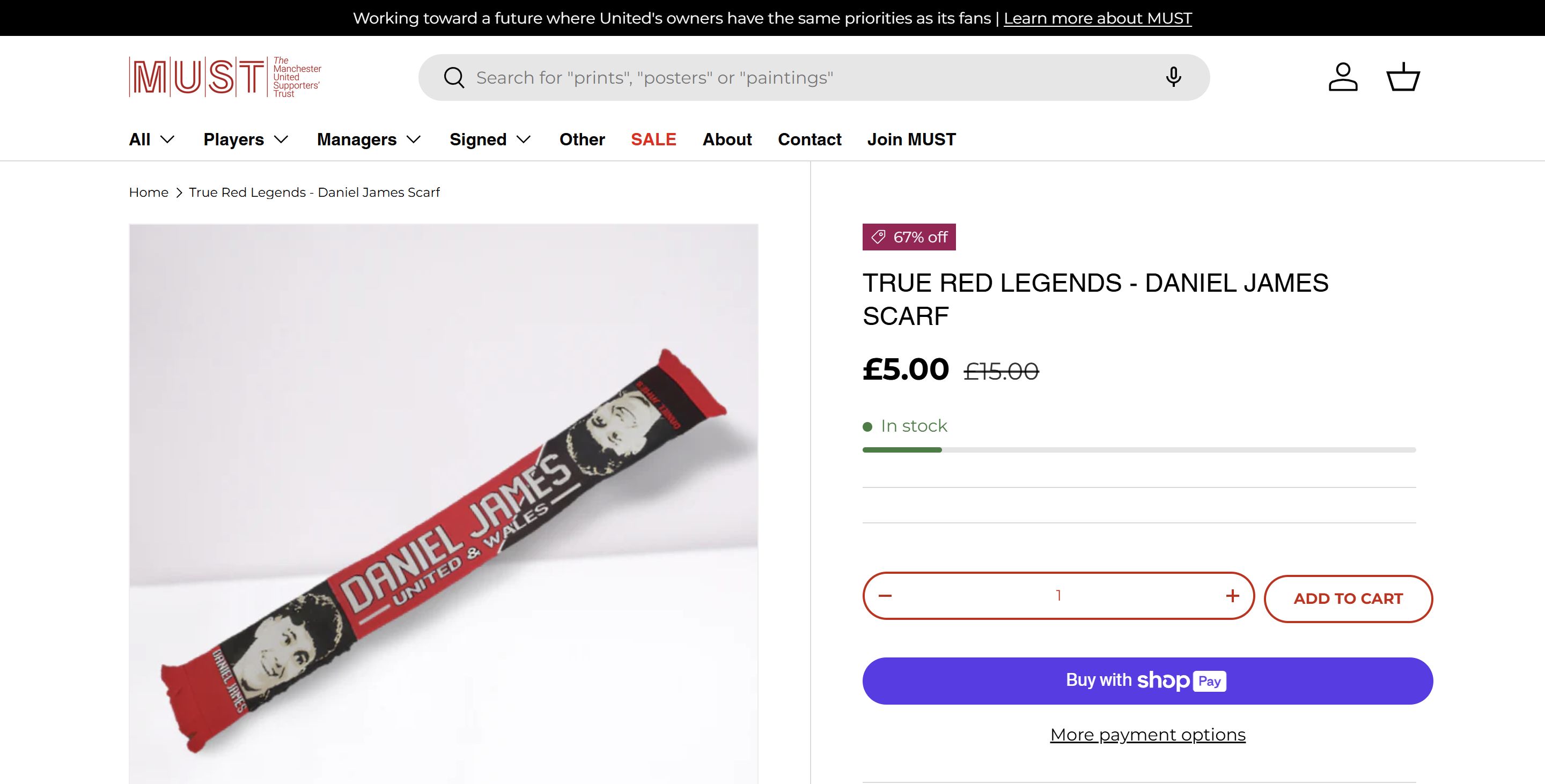Follow the Learn more about MUST link
The height and width of the screenshot is (784, 1545).
point(1098,18)
